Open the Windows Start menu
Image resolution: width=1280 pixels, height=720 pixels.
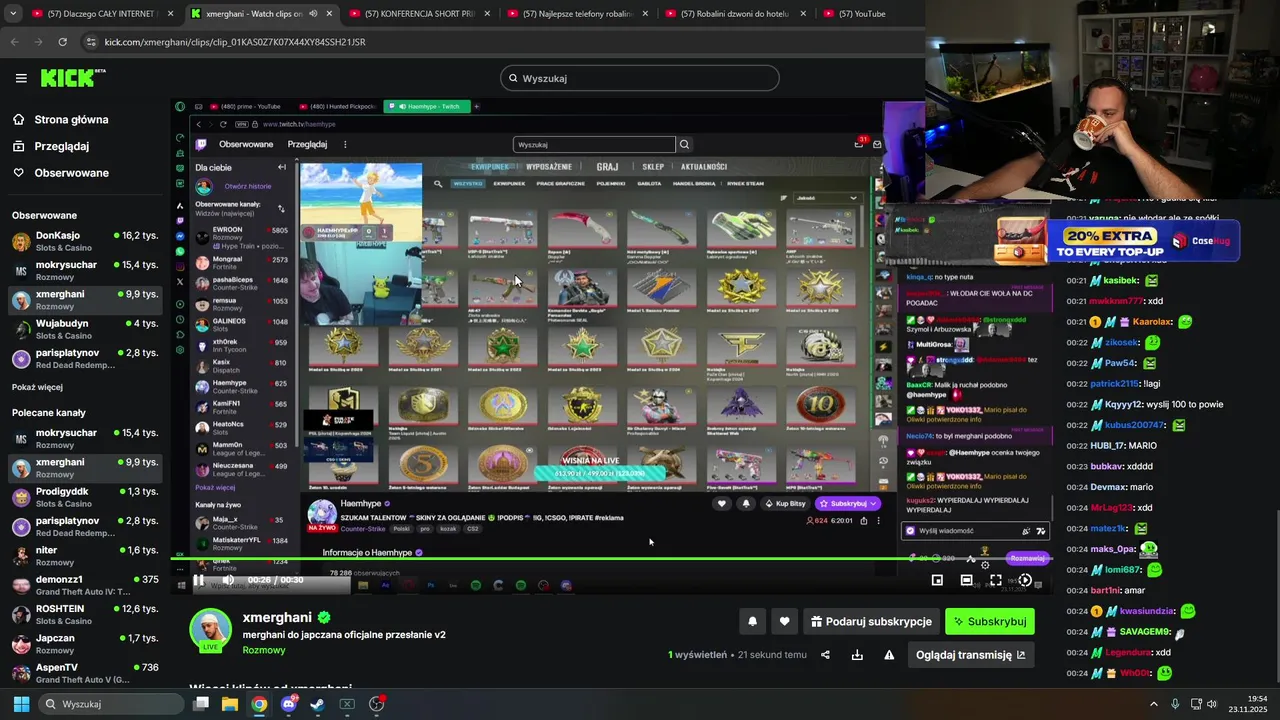(x=21, y=704)
